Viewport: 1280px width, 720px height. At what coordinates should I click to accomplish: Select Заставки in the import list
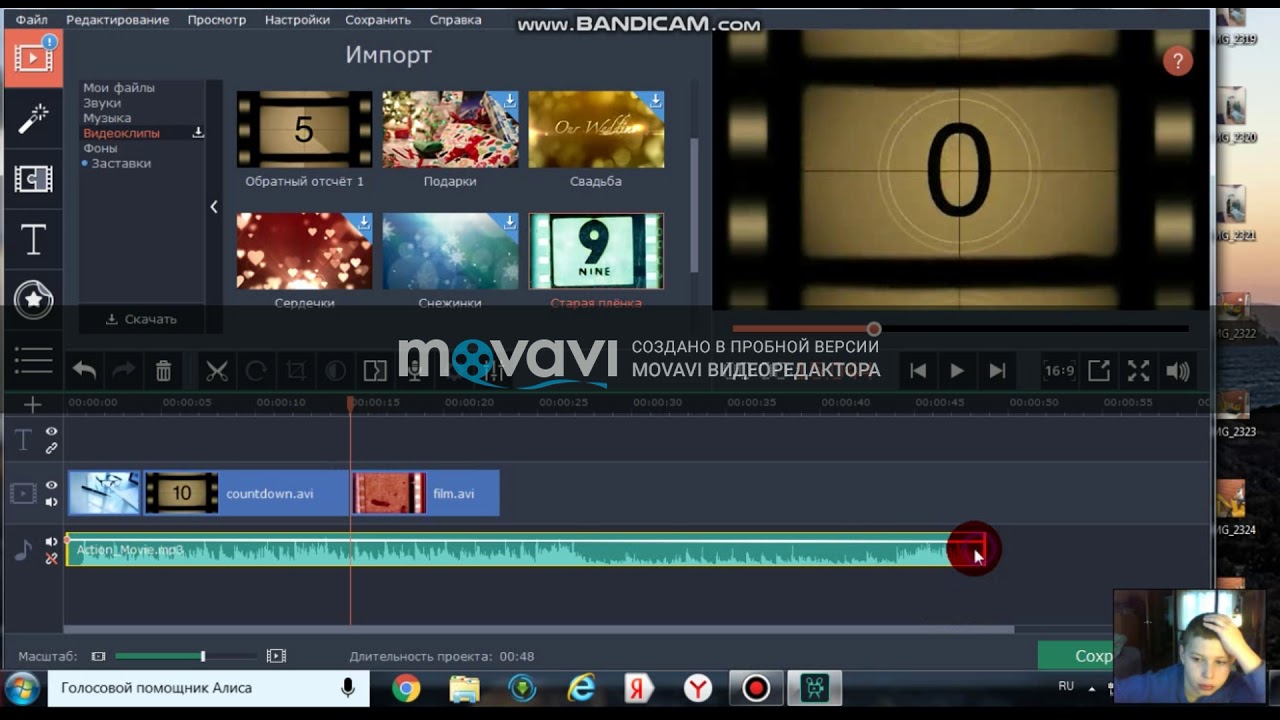(x=121, y=163)
